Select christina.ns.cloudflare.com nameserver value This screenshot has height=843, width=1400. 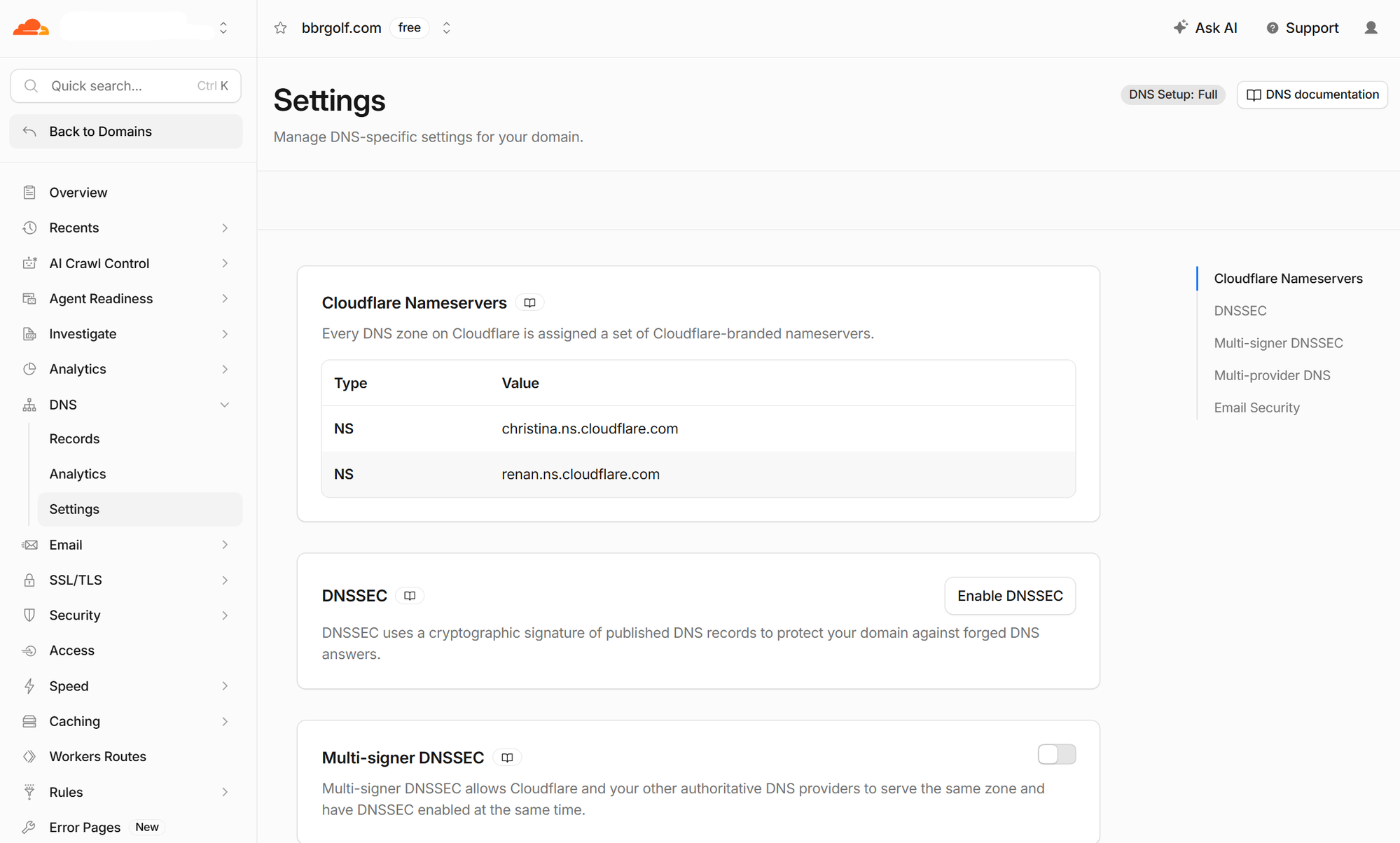590,429
